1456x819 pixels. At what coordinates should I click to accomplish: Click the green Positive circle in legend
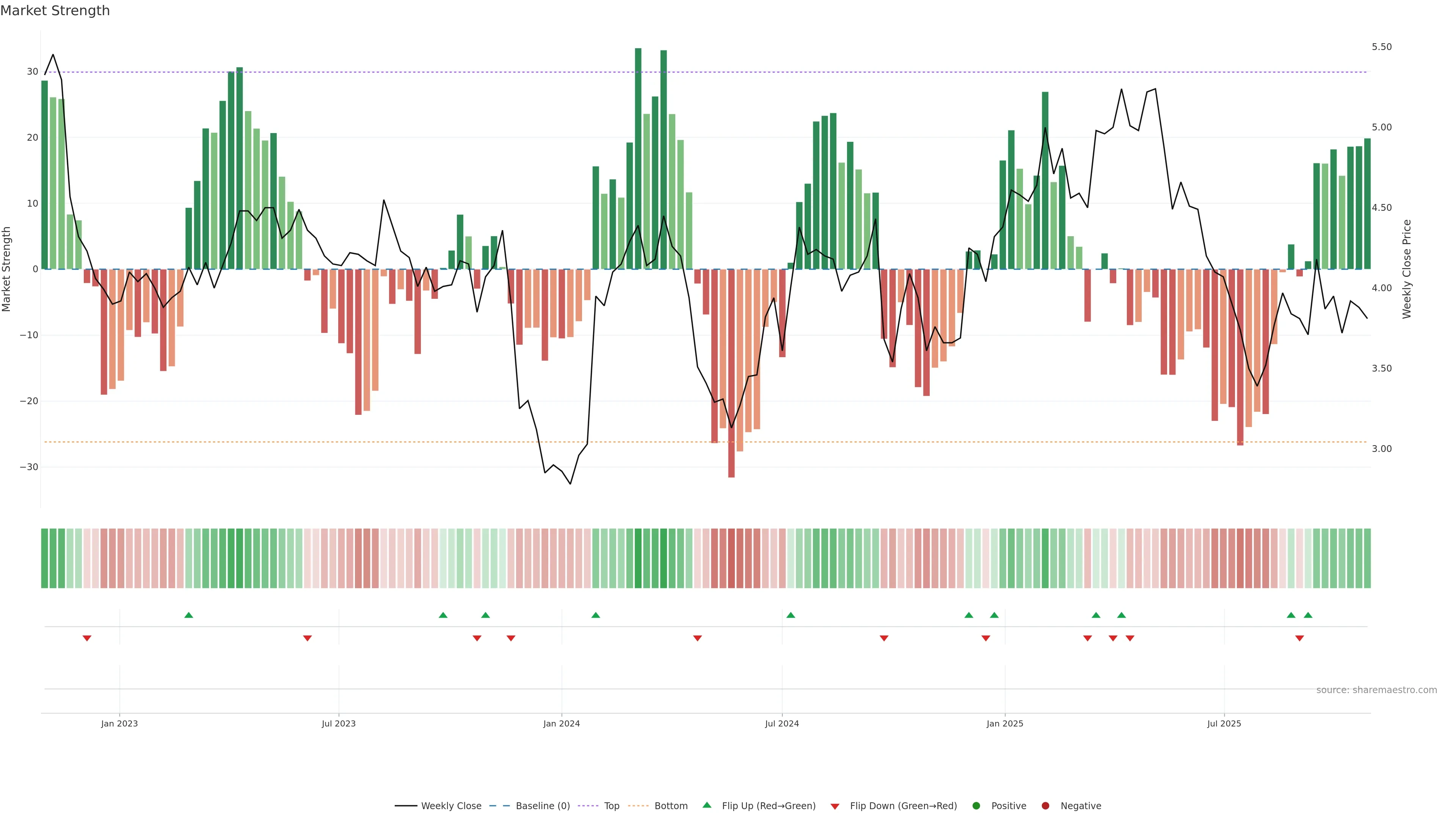(x=976, y=805)
